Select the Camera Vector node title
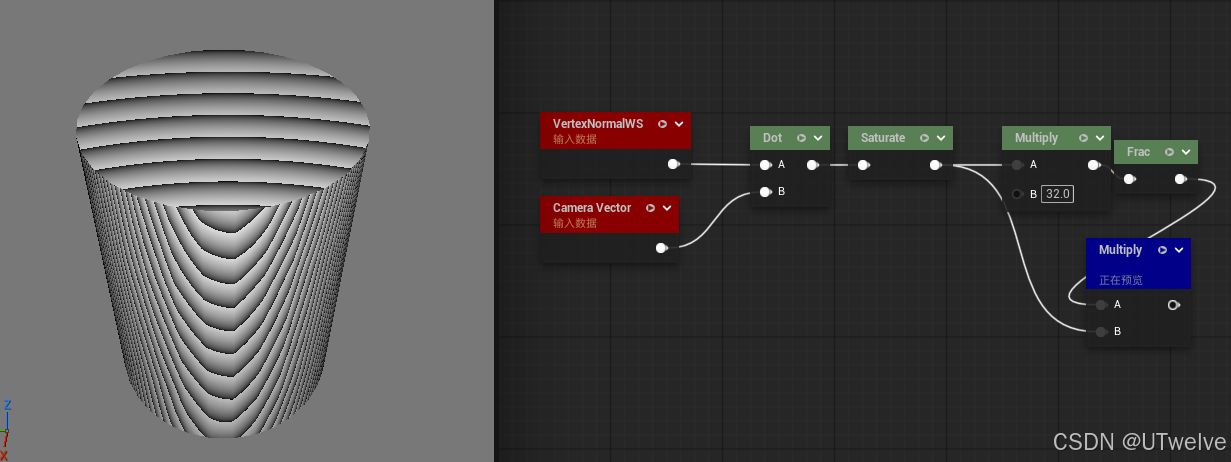Image resolution: width=1231 pixels, height=462 pixels. point(592,208)
